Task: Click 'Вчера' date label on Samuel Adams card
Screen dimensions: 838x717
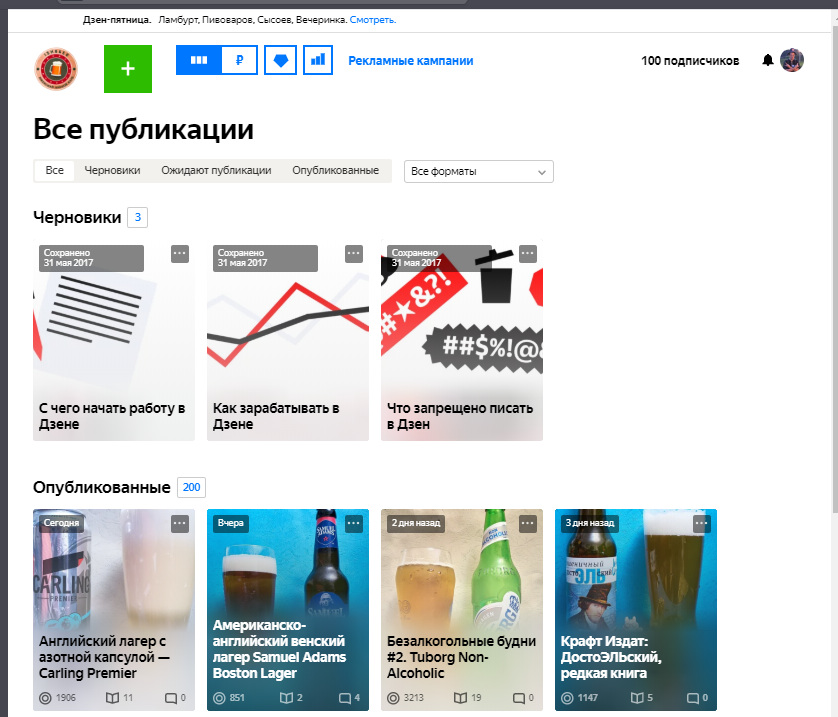Action: (231, 523)
